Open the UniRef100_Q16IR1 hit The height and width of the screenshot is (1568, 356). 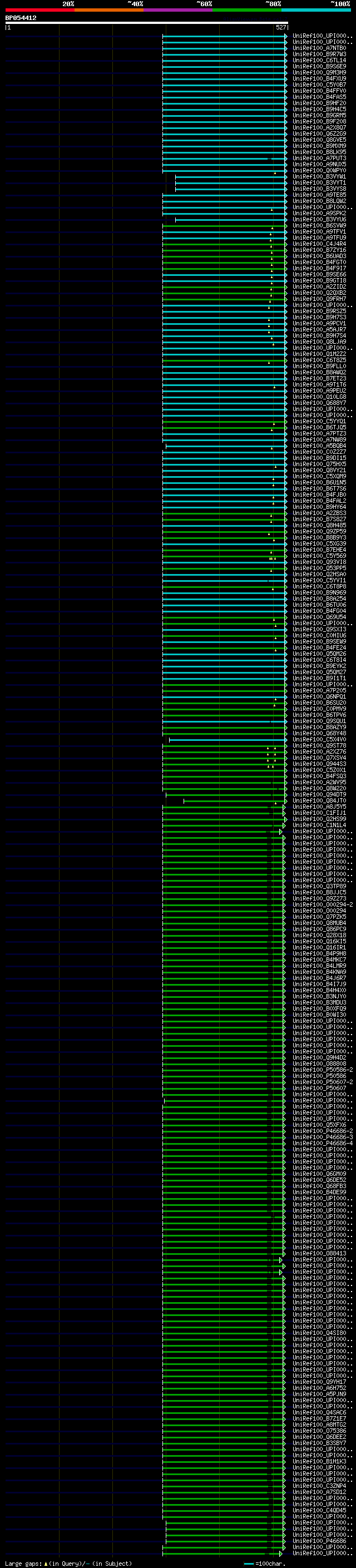[x=319, y=947]
